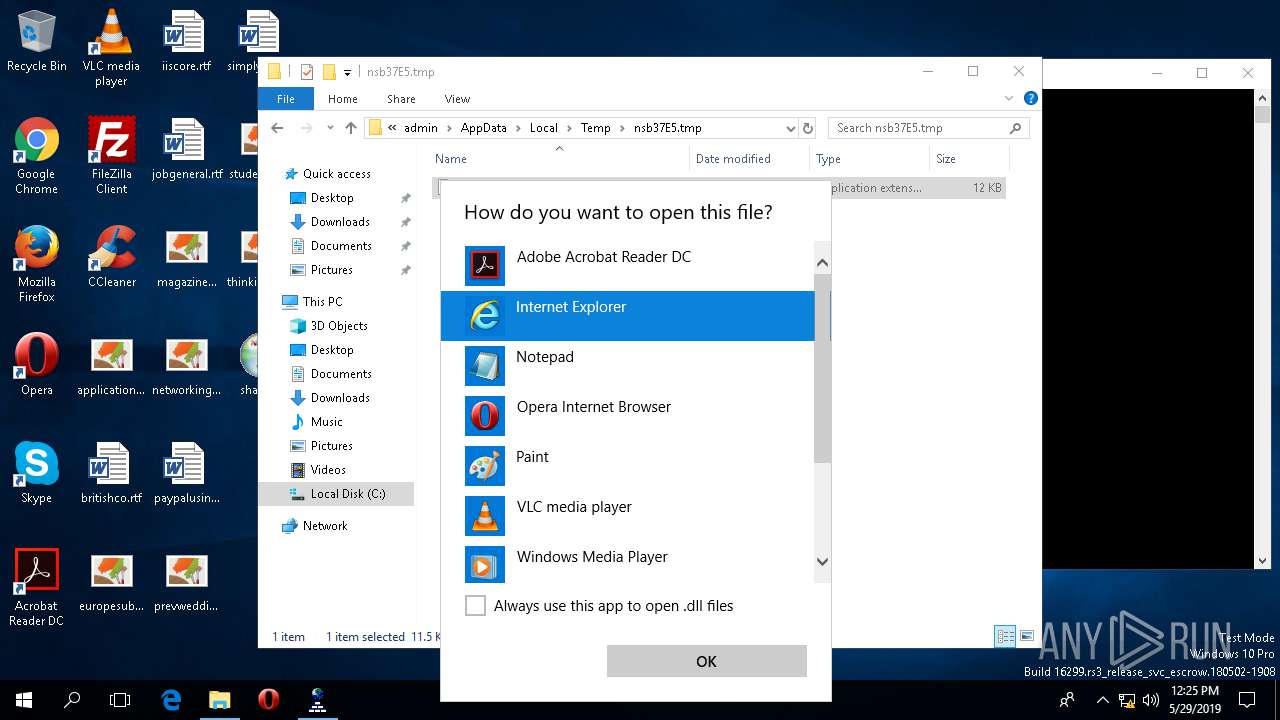Enable Always use this app checkbox
The height and width of the screenshot is (720, 1280).
476,606
